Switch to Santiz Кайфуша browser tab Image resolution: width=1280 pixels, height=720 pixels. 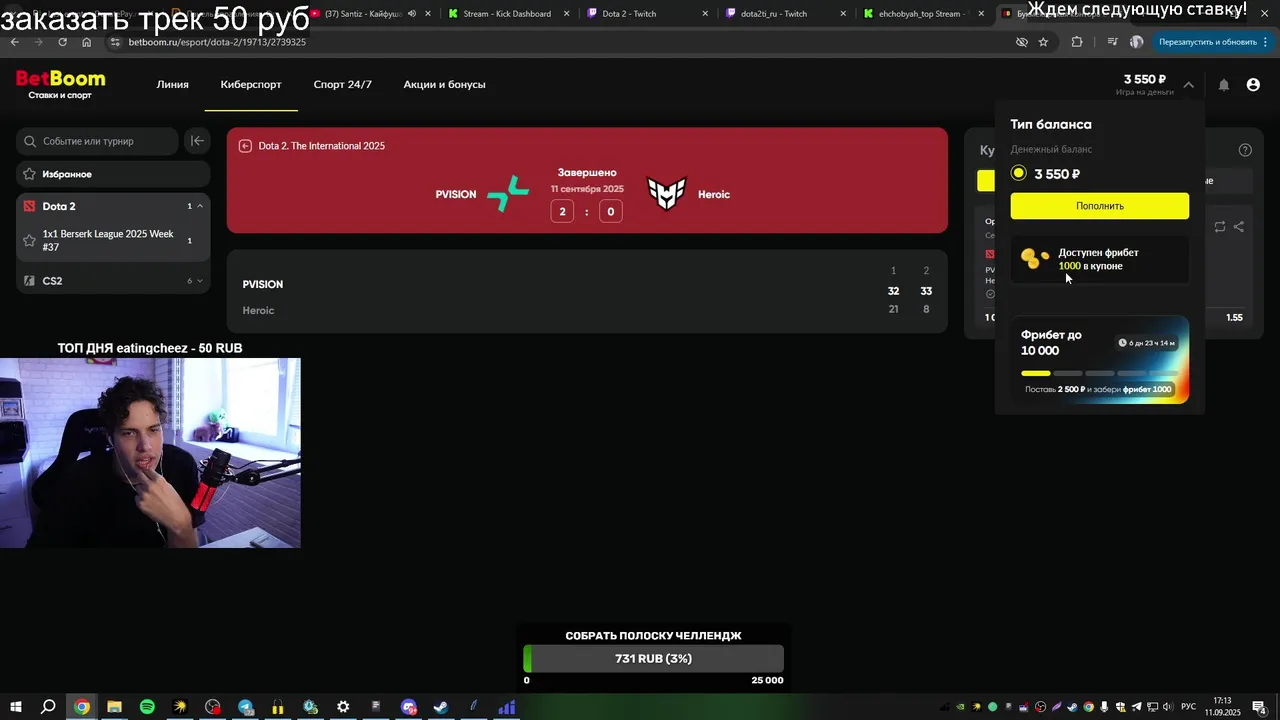pos(369,14)
